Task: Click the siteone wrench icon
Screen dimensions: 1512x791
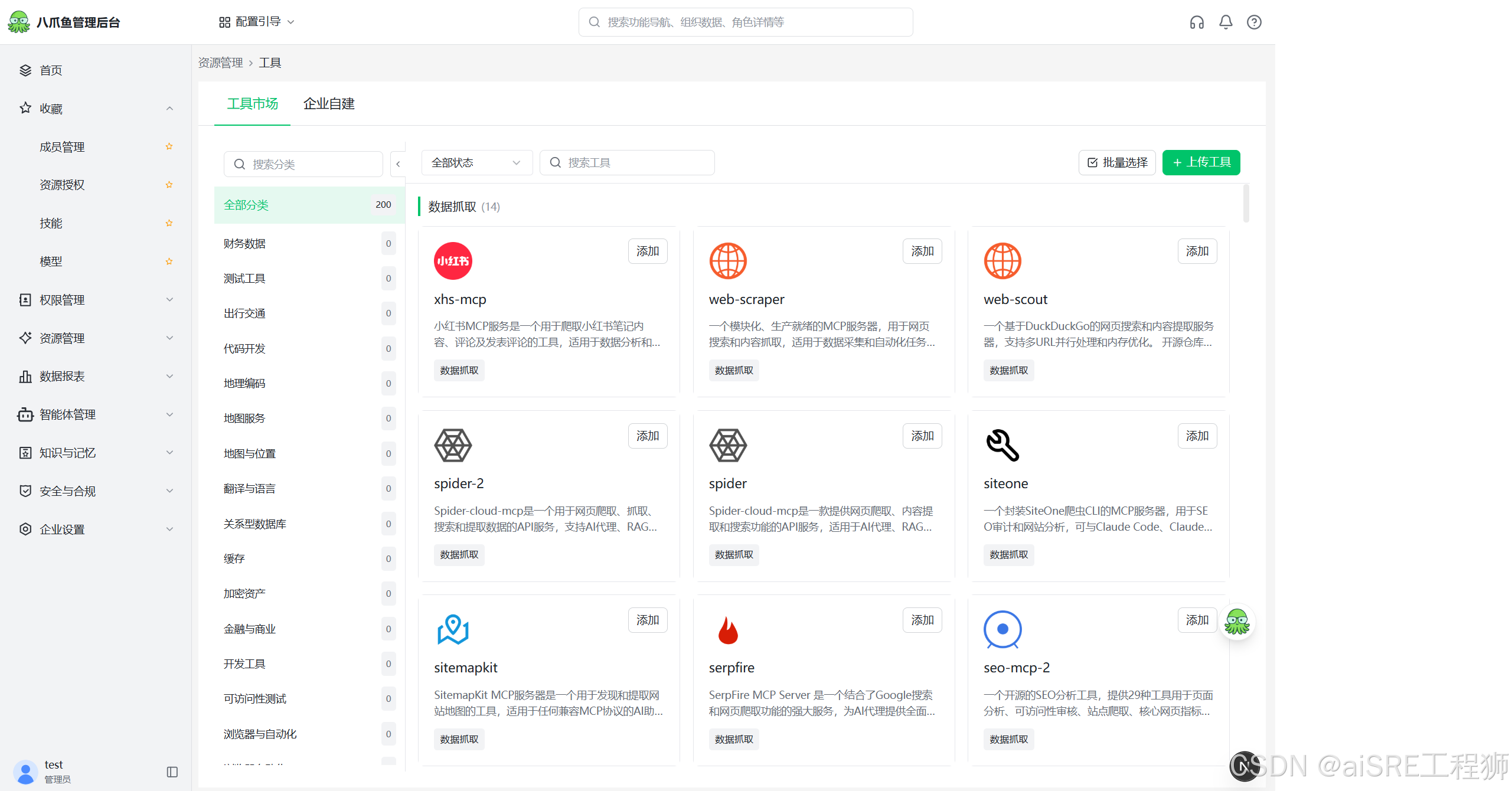Action: tap(1002, 445)
